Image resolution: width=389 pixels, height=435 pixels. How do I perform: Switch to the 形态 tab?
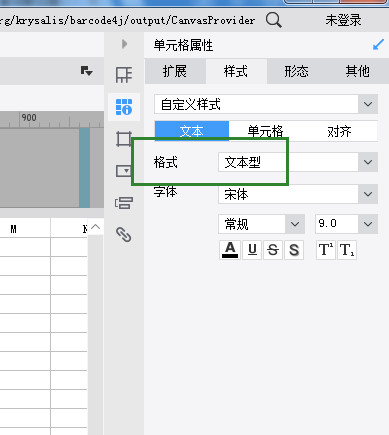[x=297, y=71]
